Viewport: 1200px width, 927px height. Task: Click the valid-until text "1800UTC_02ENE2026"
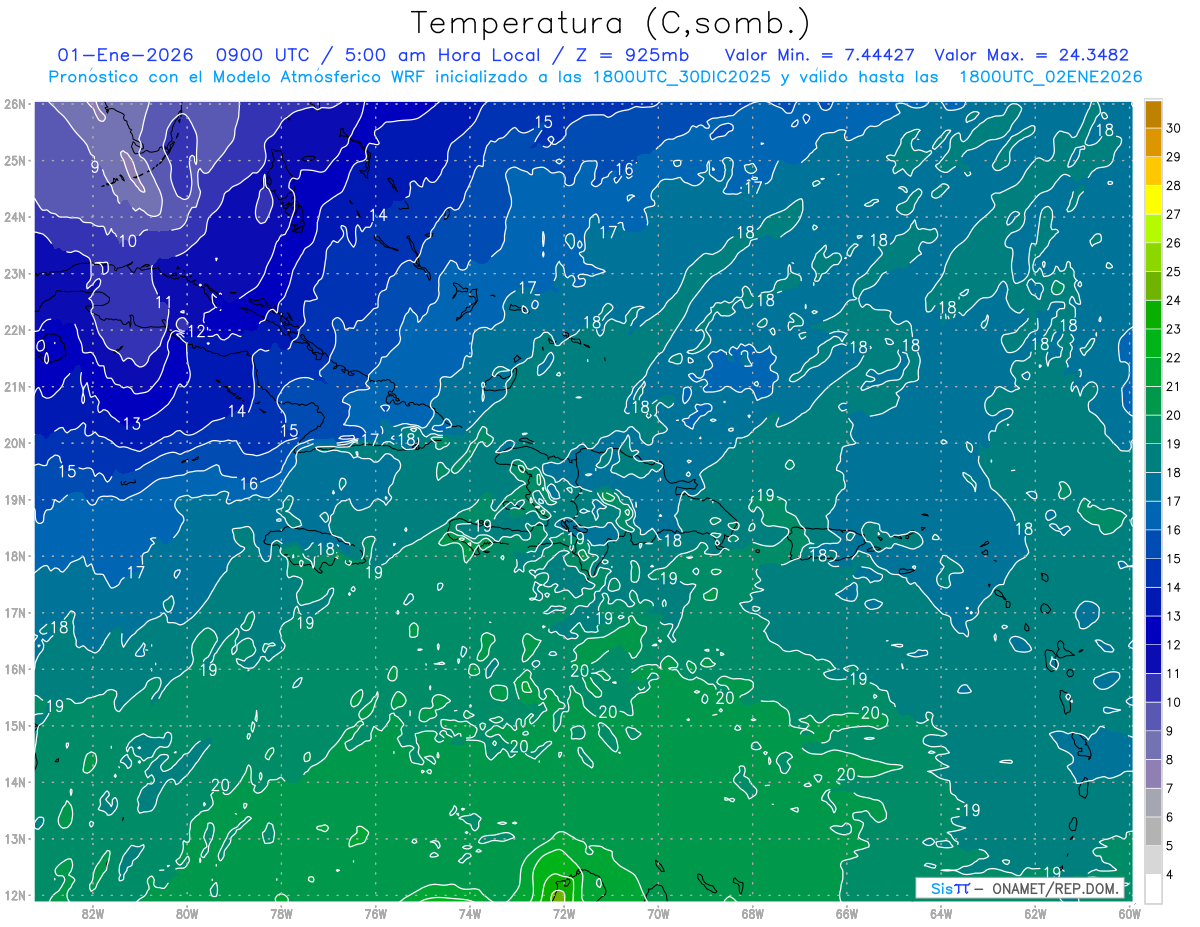coord(1050,77)
